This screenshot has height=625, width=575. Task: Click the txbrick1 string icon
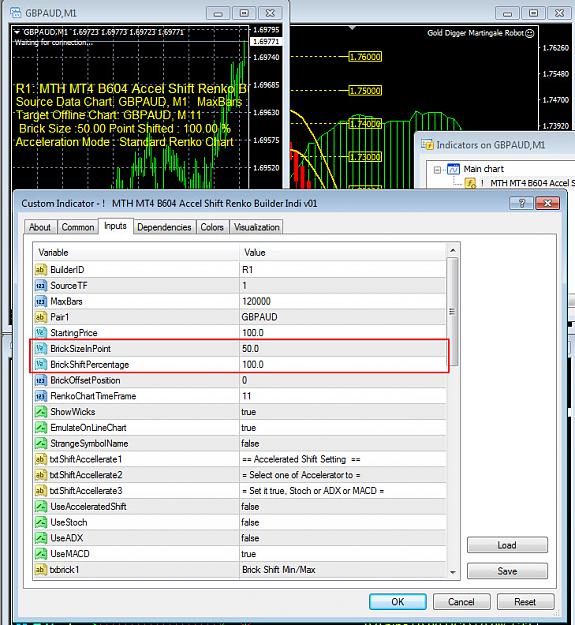click(x=41, y=570)
